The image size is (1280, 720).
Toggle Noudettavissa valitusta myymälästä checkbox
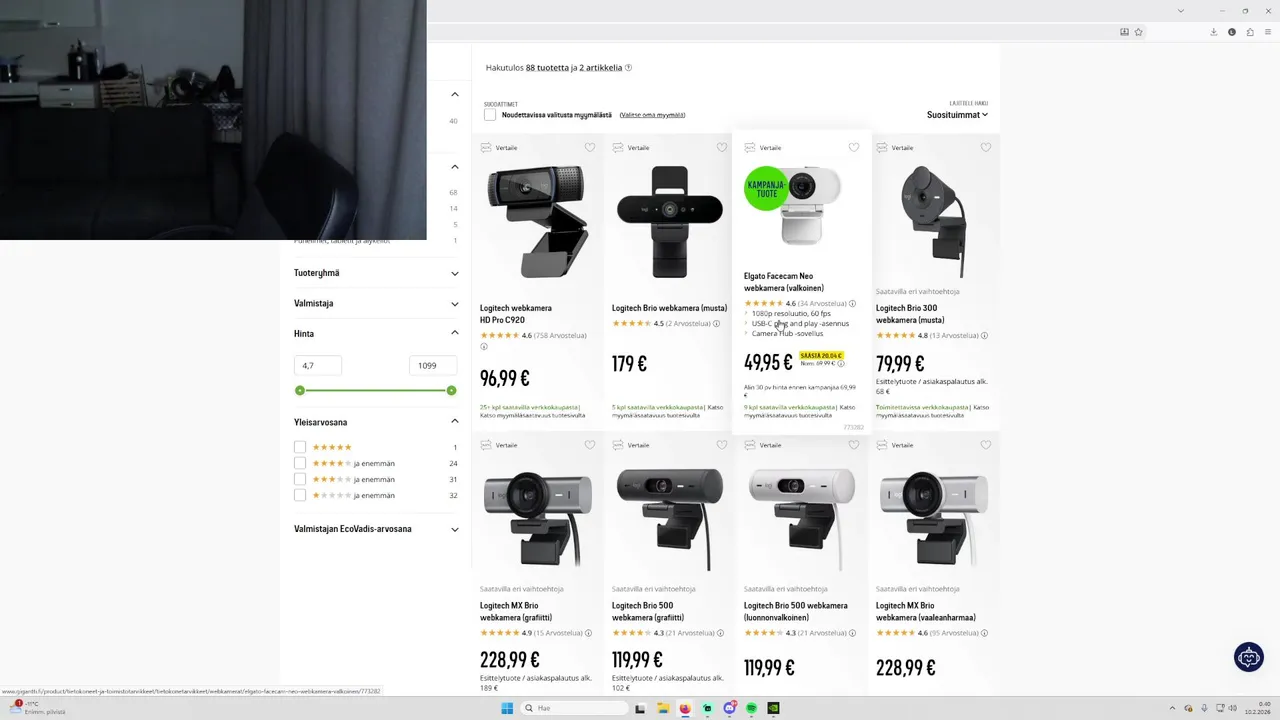point(490,115)
